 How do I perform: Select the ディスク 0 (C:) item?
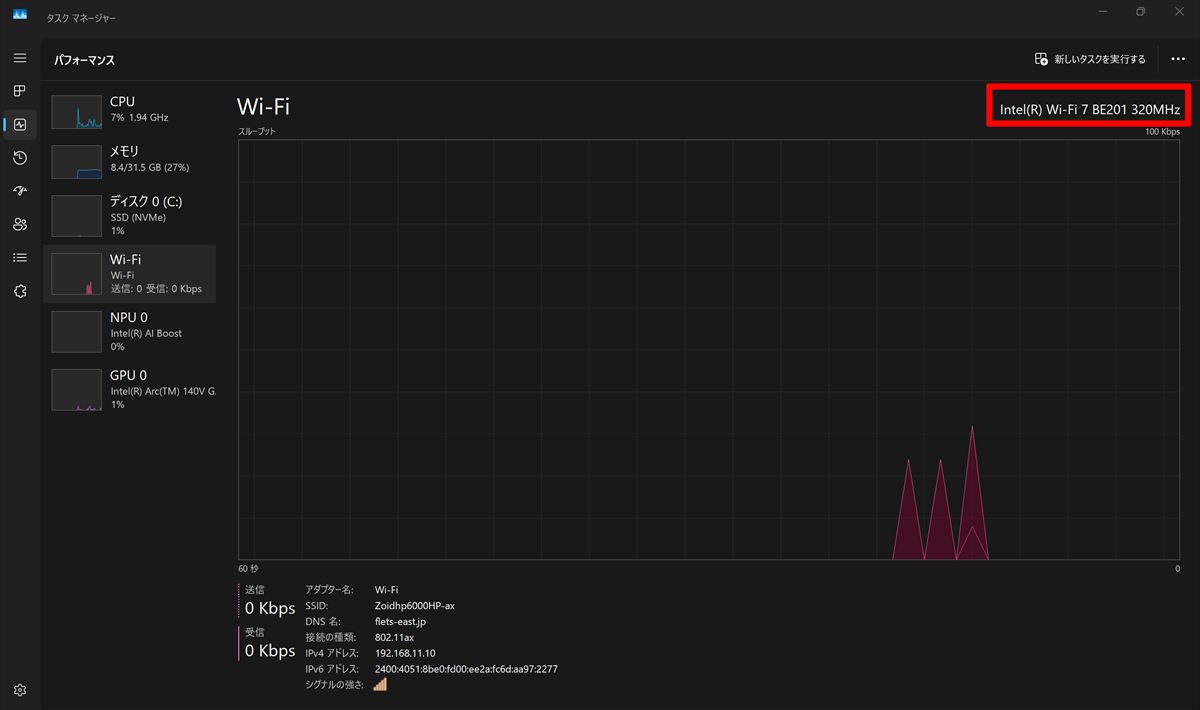click(129, 215)
